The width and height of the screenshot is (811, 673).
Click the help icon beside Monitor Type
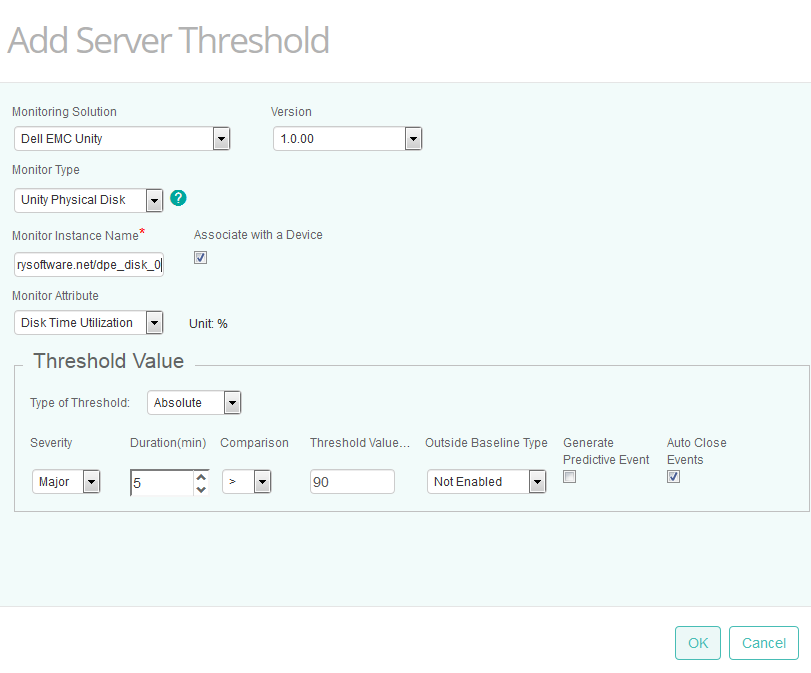click(178, 198)
